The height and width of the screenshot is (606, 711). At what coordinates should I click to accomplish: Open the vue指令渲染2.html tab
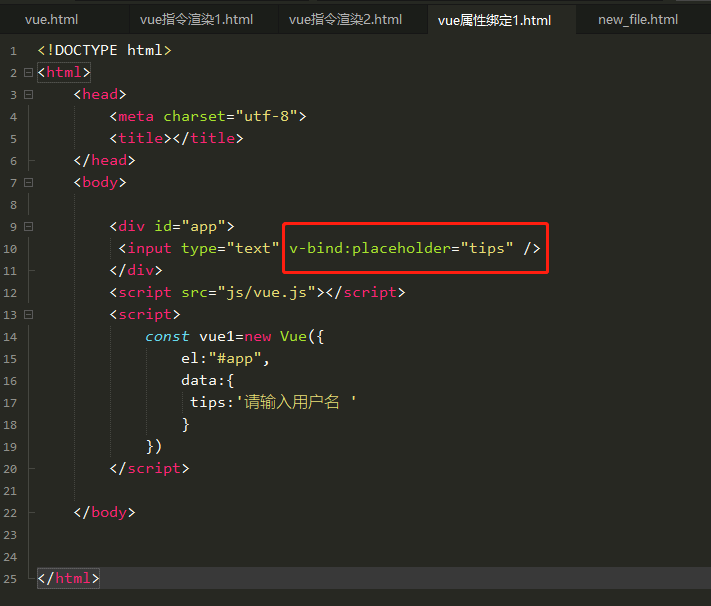click(345, 20)
